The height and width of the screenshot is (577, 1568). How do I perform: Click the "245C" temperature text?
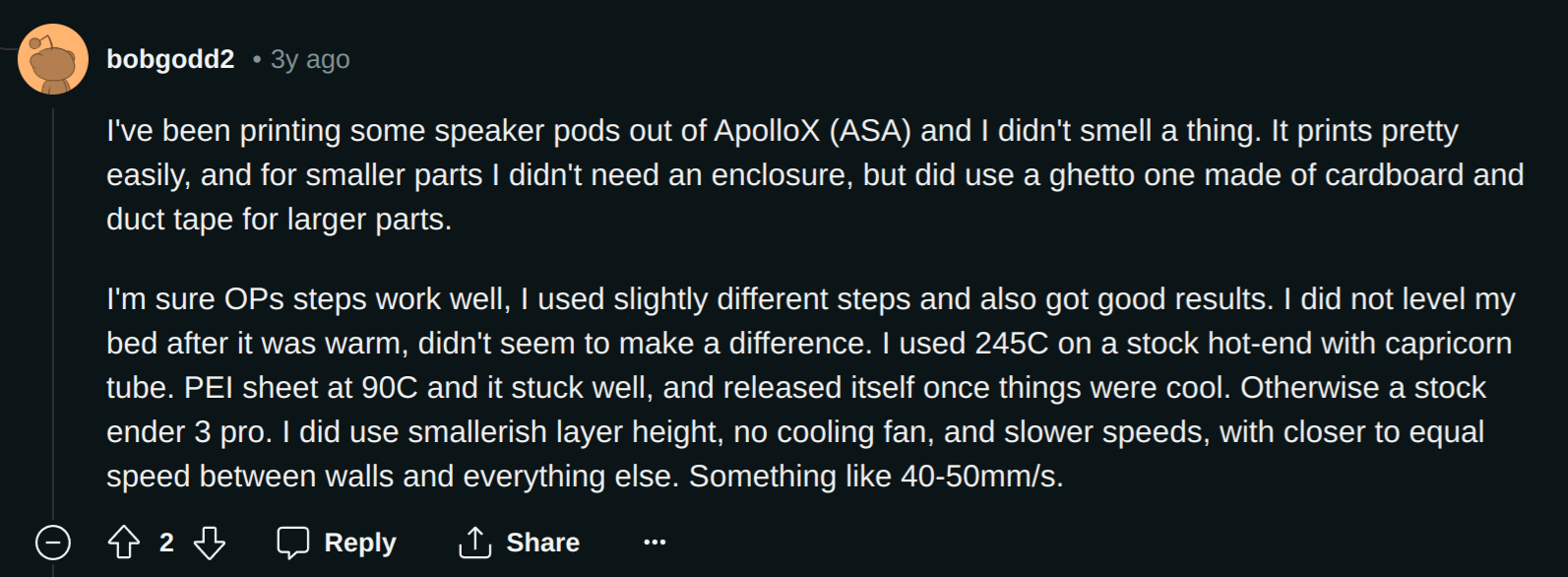pos(1012,344)
